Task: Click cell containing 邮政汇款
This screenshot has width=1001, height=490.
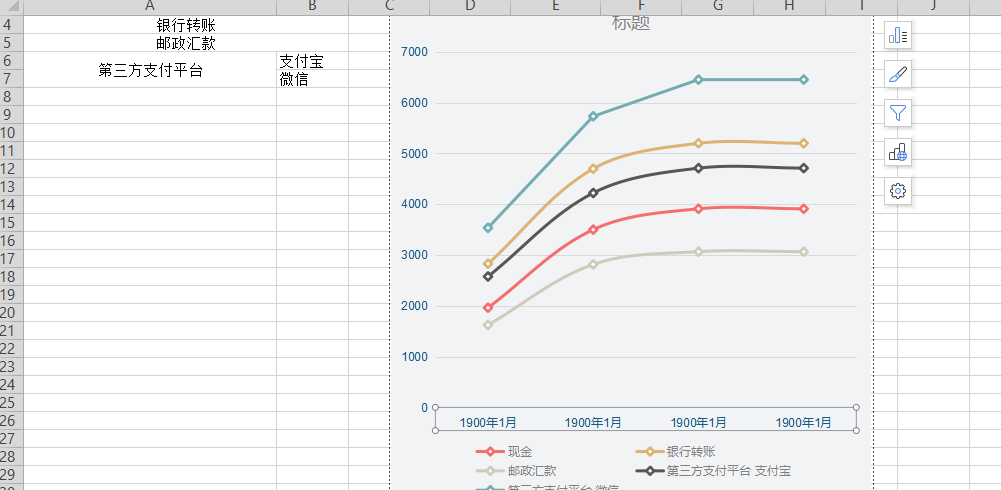Action: (186, 43)
